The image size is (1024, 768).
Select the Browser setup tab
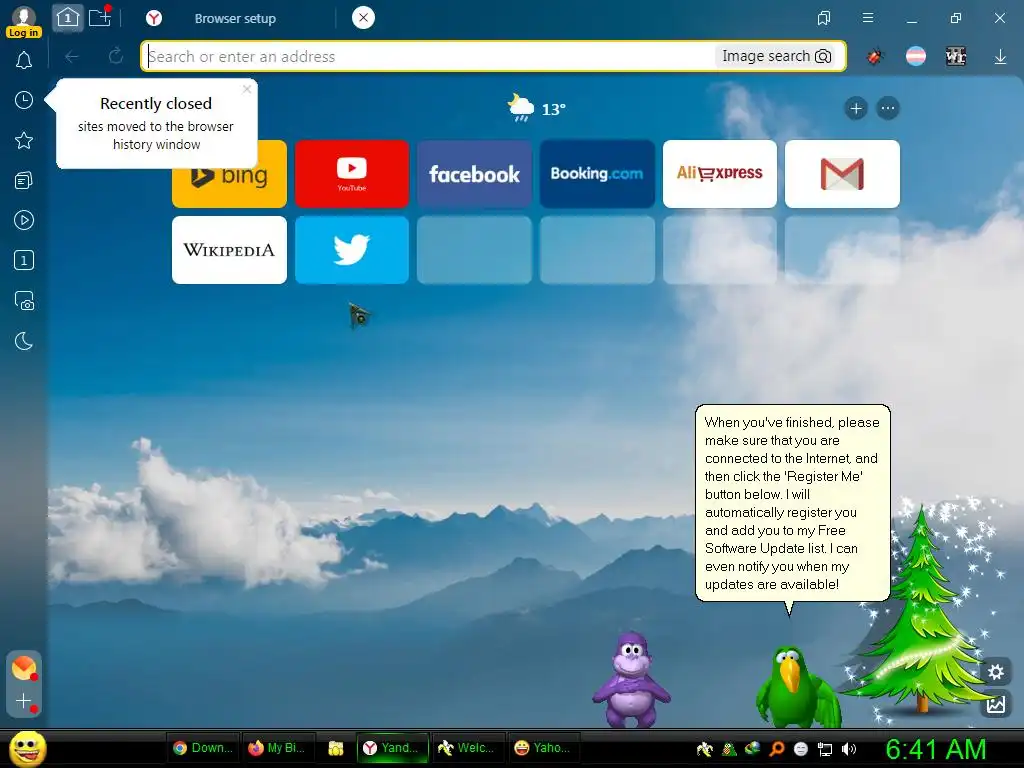point(235,18)
